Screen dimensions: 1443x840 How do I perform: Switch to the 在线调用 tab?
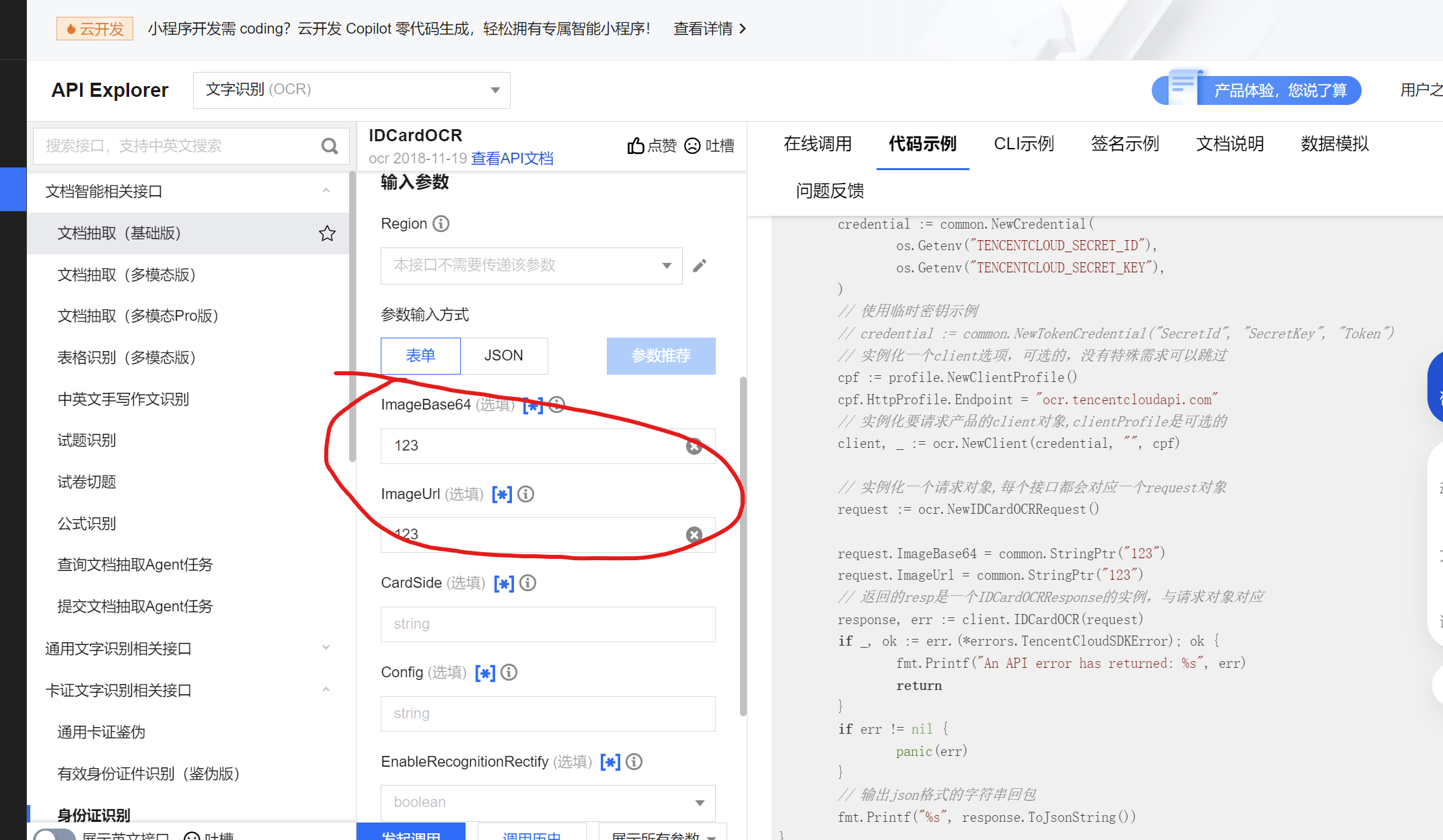point(817,144)
